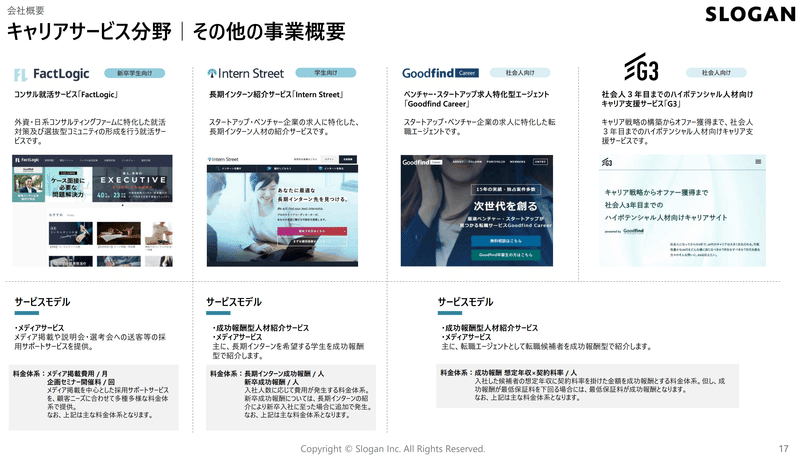
Task: Click heading キャリア支援サービス「G3」
Action: click(641, 104)
